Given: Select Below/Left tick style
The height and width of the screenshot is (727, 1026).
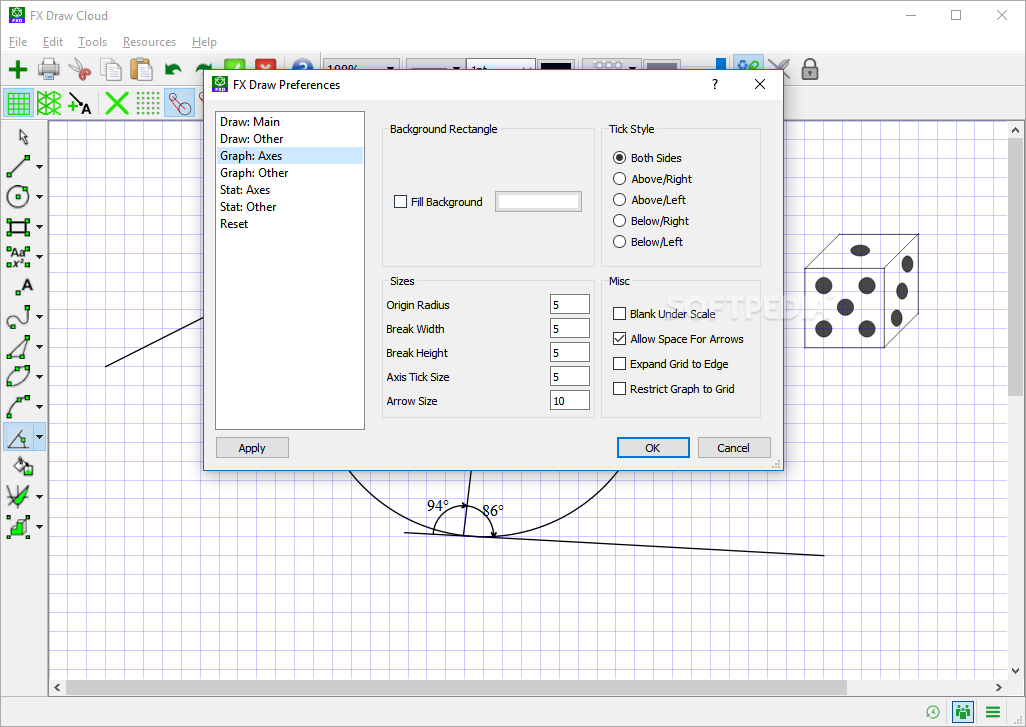Looking at the screenshot, I should point(620,241).
